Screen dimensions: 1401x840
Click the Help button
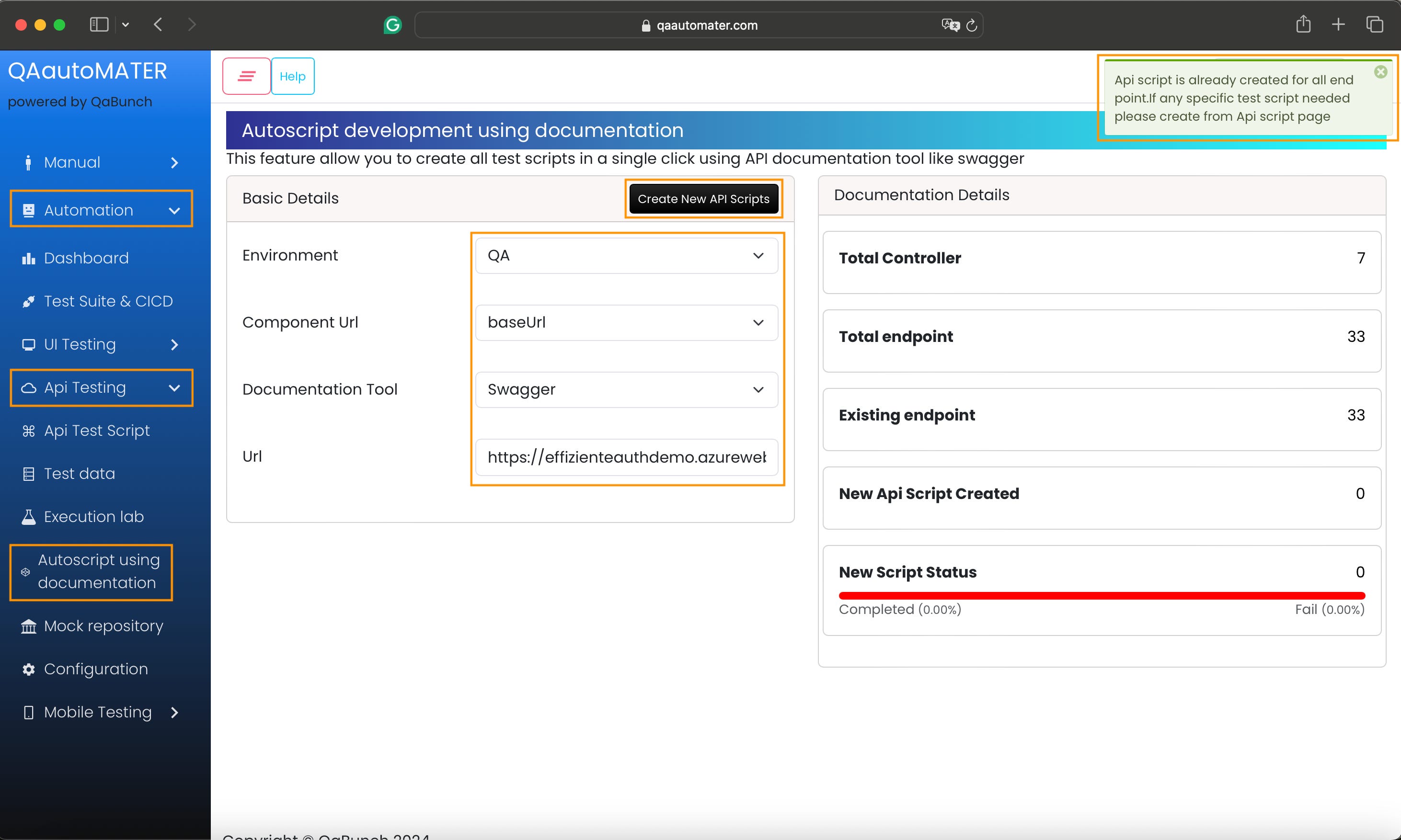(292, 76)
